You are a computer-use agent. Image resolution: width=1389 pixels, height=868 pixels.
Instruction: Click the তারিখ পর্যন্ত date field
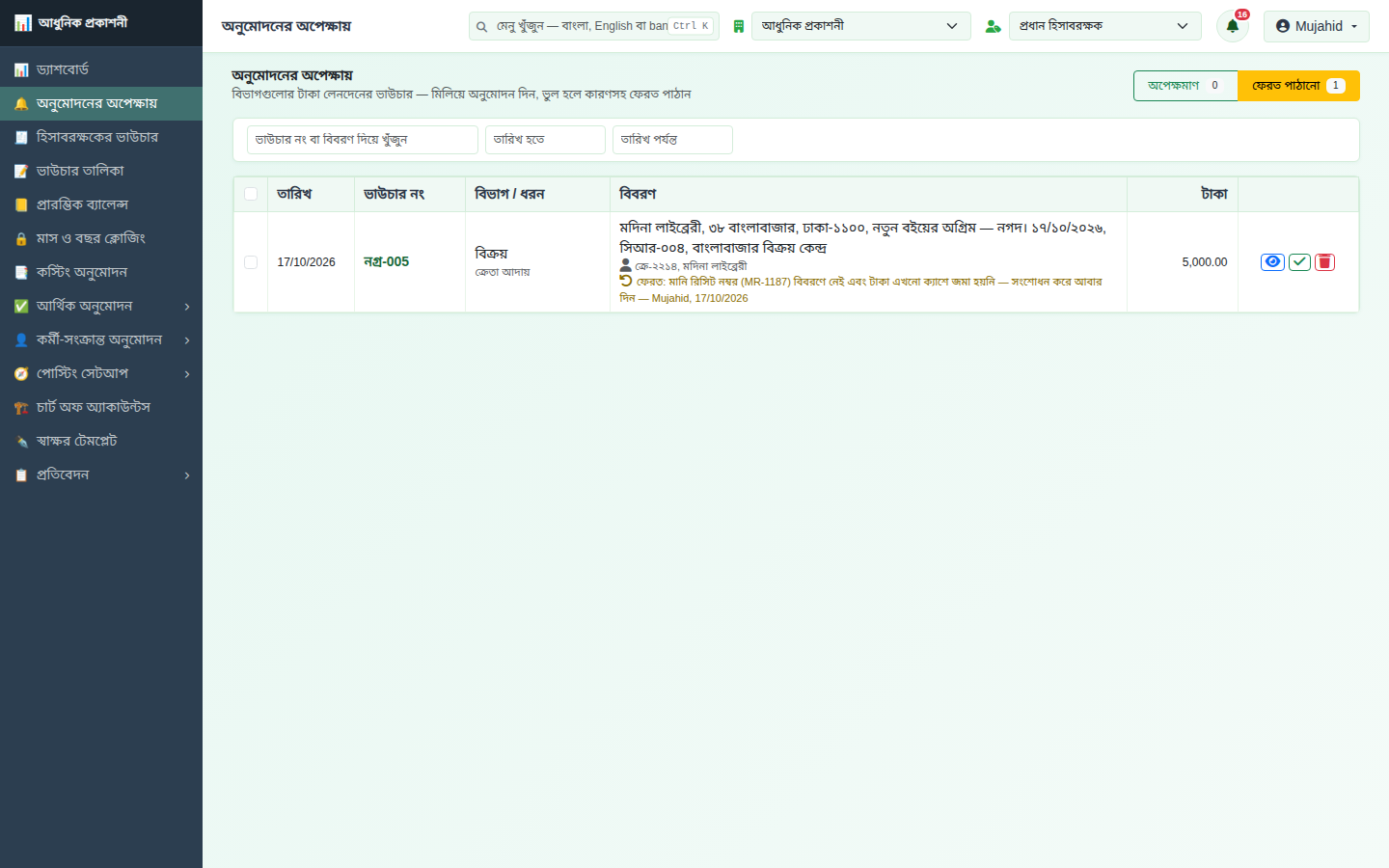[672, 140]
